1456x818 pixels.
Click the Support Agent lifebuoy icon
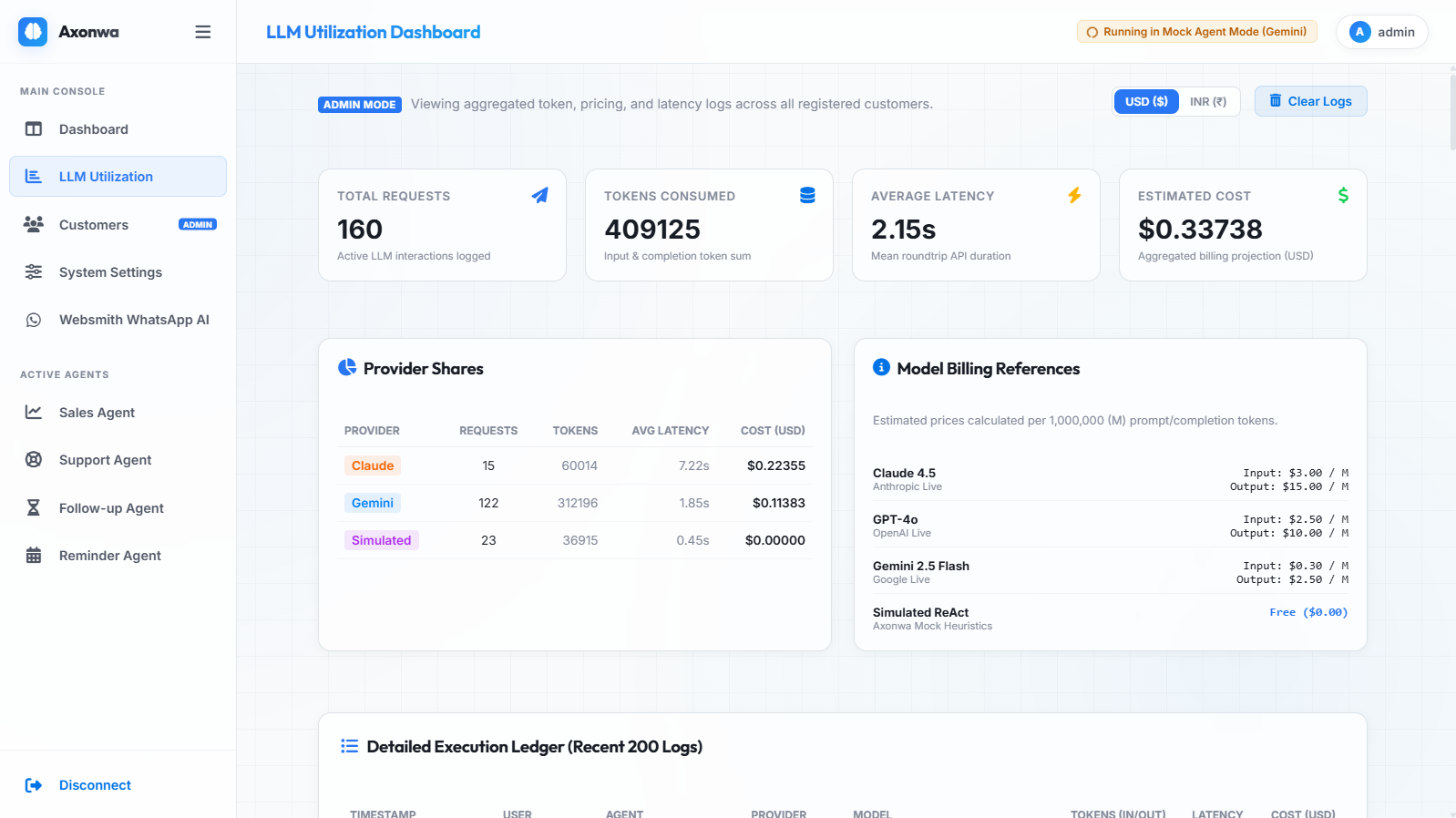pyautogui.click(x=34, y=460)
